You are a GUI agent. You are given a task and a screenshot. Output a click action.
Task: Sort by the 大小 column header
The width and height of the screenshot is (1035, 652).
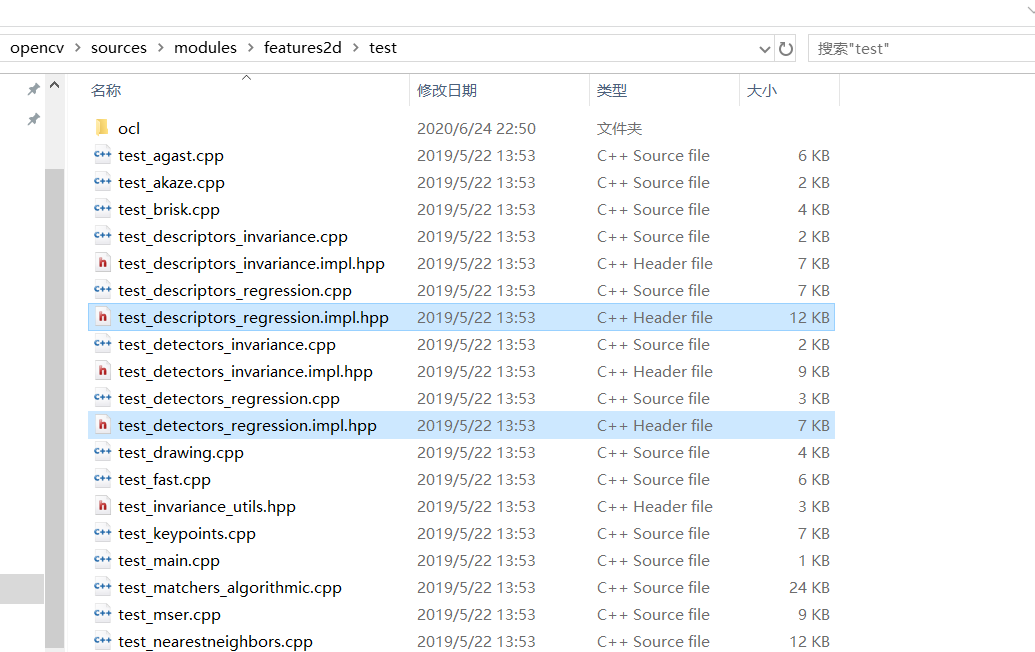762,90
